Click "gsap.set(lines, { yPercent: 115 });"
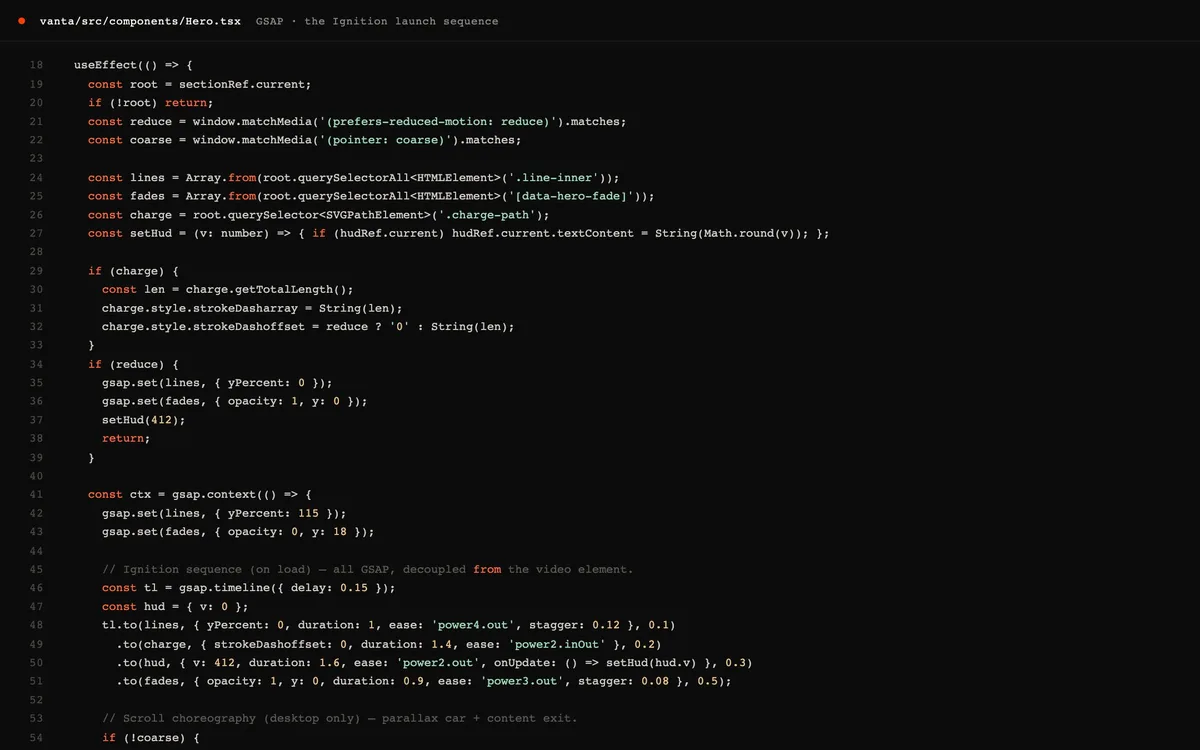The image size is (1200, 750). (224, 513)
